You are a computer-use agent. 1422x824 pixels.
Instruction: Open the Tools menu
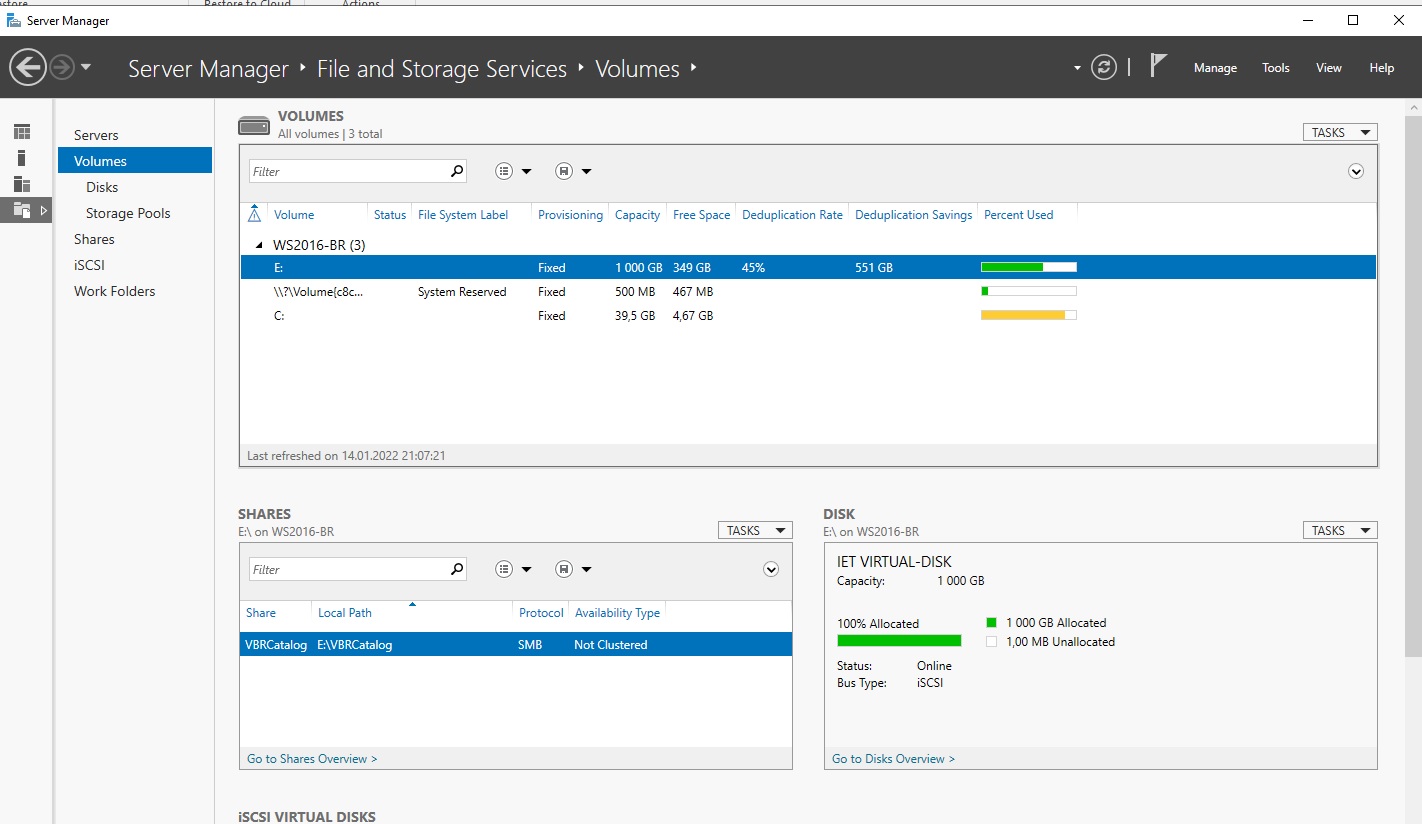pos(1276,68)
